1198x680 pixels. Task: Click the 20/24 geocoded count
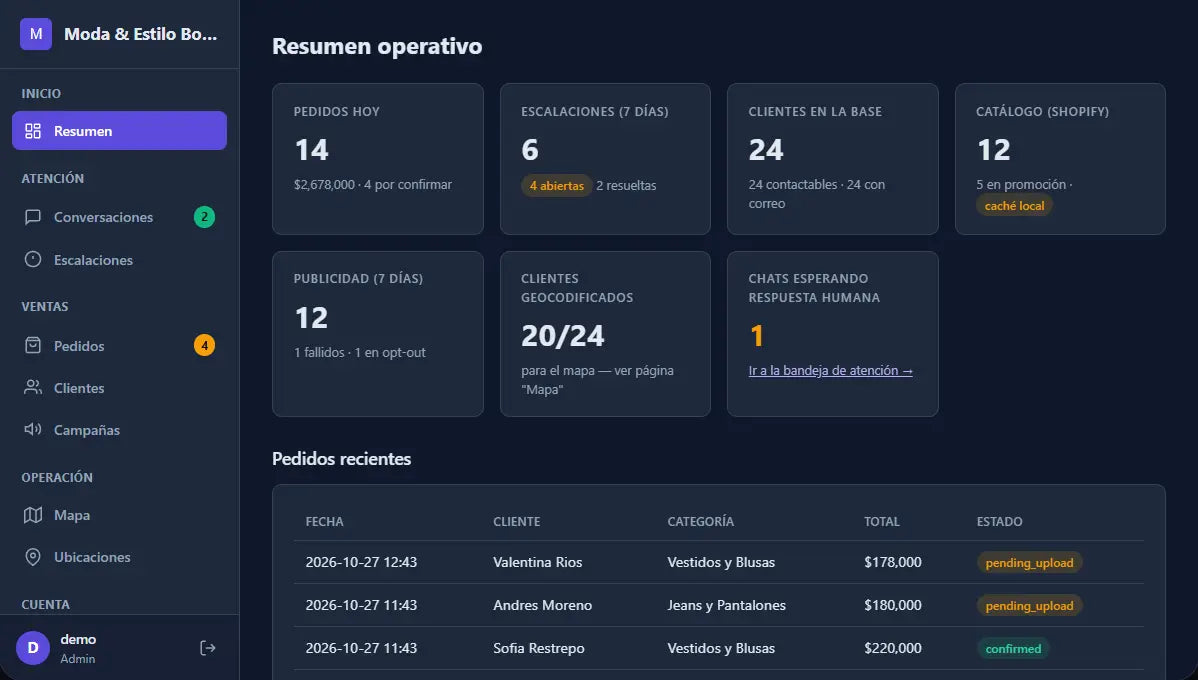point(562,335)
